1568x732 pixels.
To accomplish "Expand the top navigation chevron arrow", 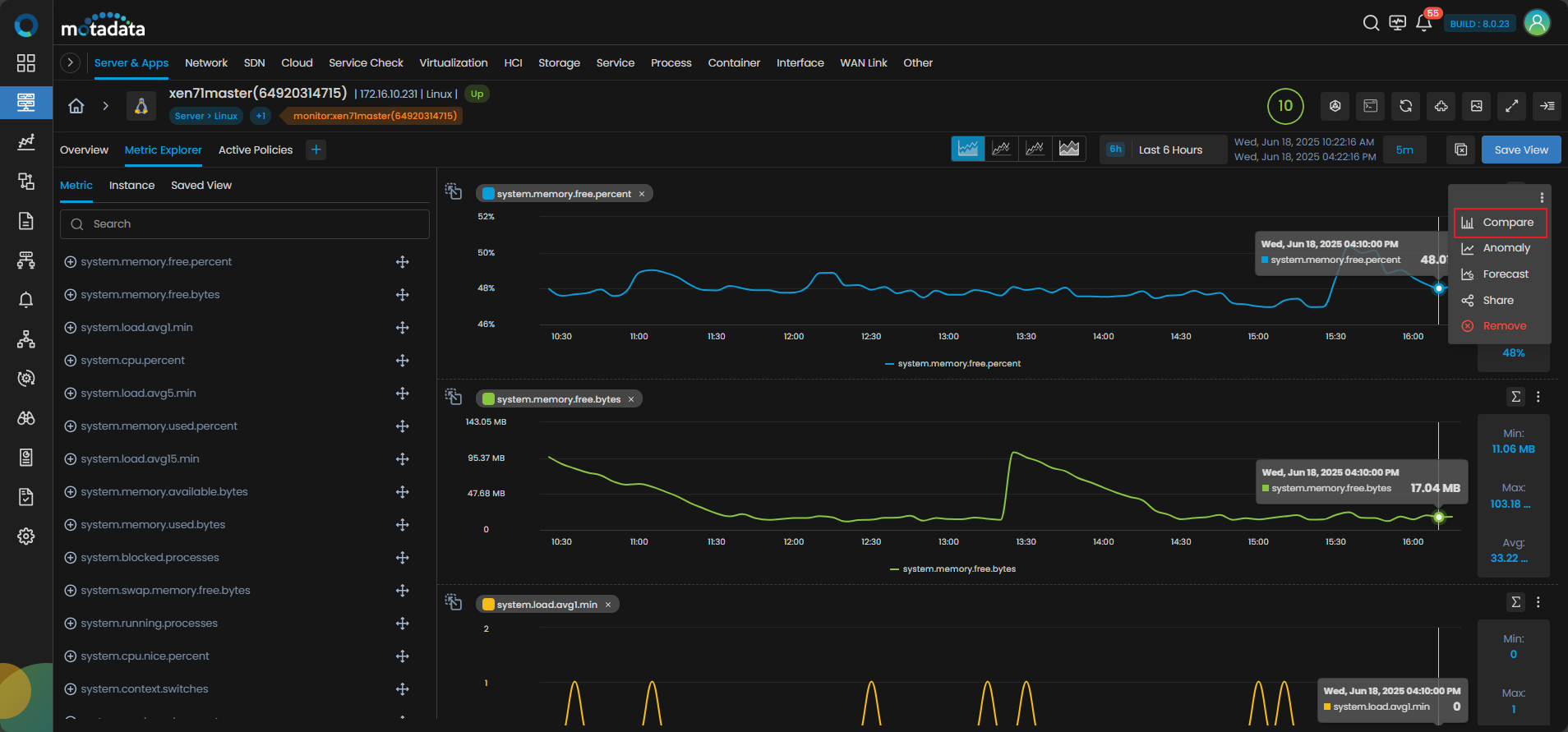I will (71, 62).
